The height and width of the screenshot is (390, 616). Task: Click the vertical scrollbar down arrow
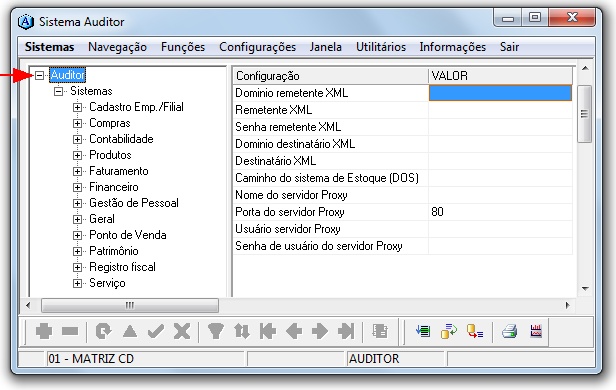585,289
